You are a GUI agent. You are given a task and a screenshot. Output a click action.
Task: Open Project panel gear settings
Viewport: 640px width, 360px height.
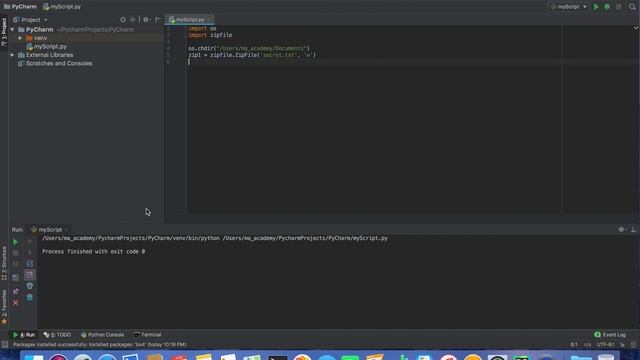click(146, 20)
